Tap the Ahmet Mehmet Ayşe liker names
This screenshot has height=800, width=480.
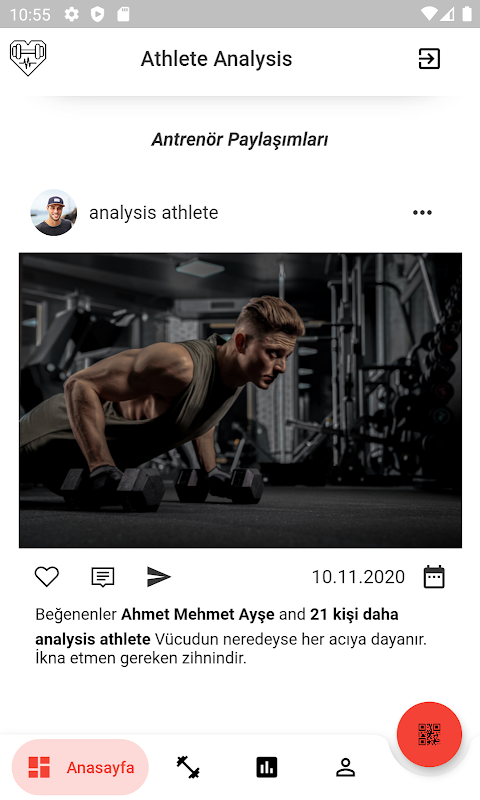[x=197, y=614]
